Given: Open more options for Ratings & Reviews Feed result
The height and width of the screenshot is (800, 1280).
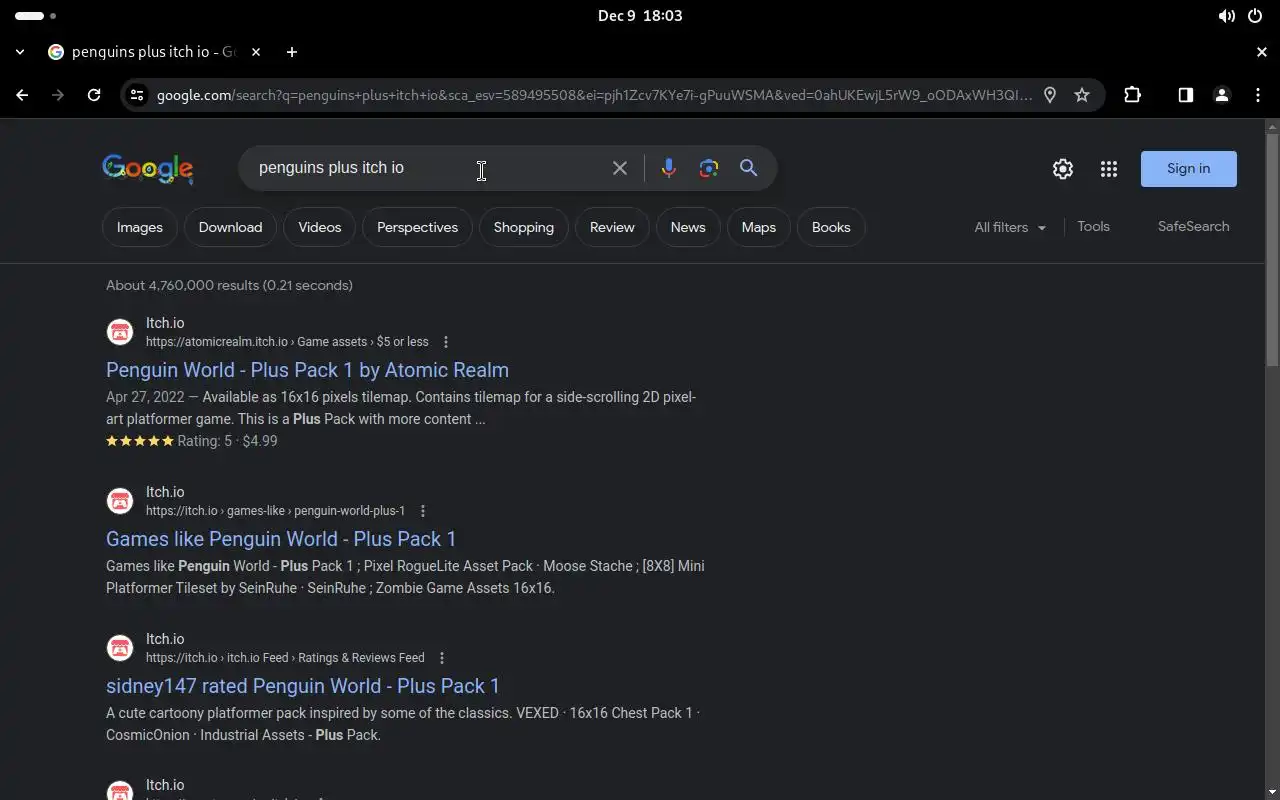Looking at the screenshot, I should 442,658.
